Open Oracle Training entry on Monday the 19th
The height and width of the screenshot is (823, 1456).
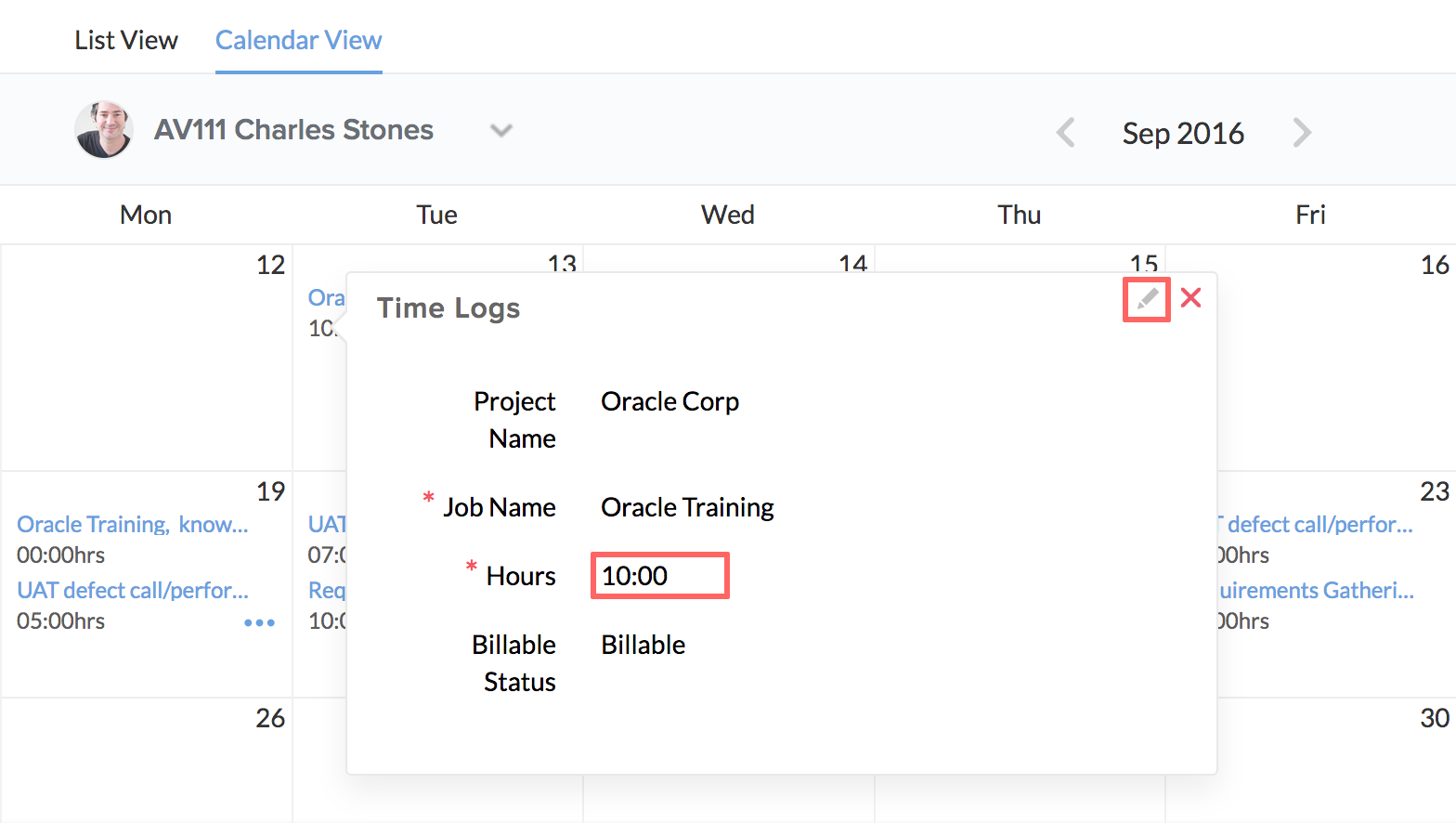point(133,525)
